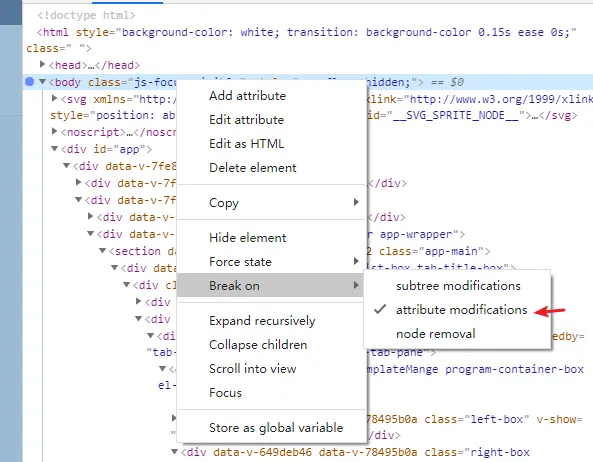This screenshot has width=593, height=462.
Task: Expand the head element node
Action: (43, 65)
